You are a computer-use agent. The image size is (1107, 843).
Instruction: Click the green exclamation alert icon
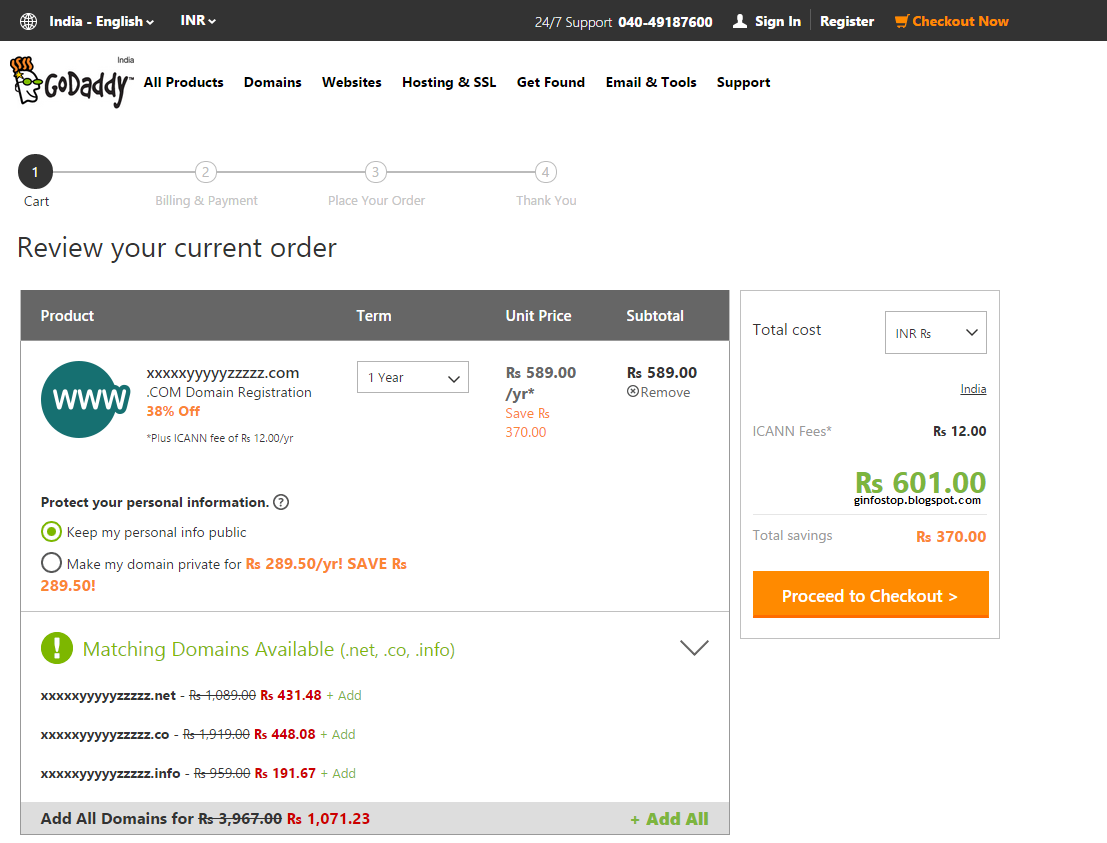[x=57, y=648]
